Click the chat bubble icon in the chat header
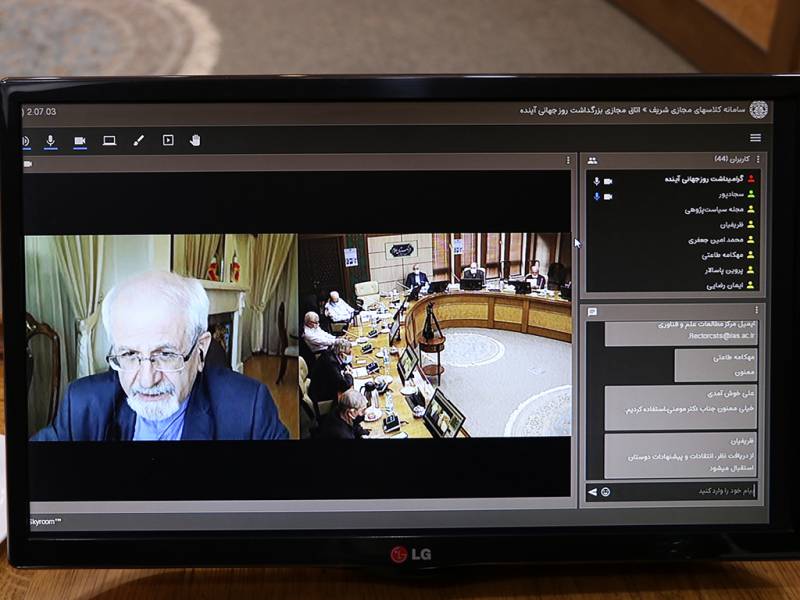Viewport: 800px width, 600px height. coord(592,312)
